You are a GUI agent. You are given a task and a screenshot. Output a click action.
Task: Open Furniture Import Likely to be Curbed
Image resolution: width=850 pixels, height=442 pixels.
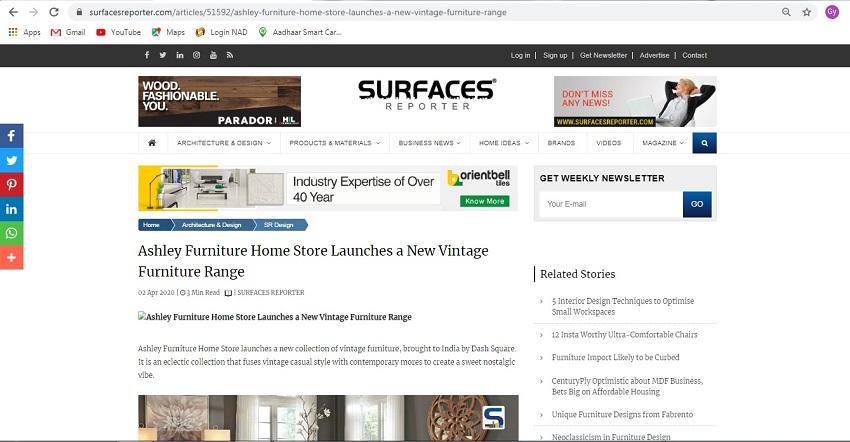point(615,357)
